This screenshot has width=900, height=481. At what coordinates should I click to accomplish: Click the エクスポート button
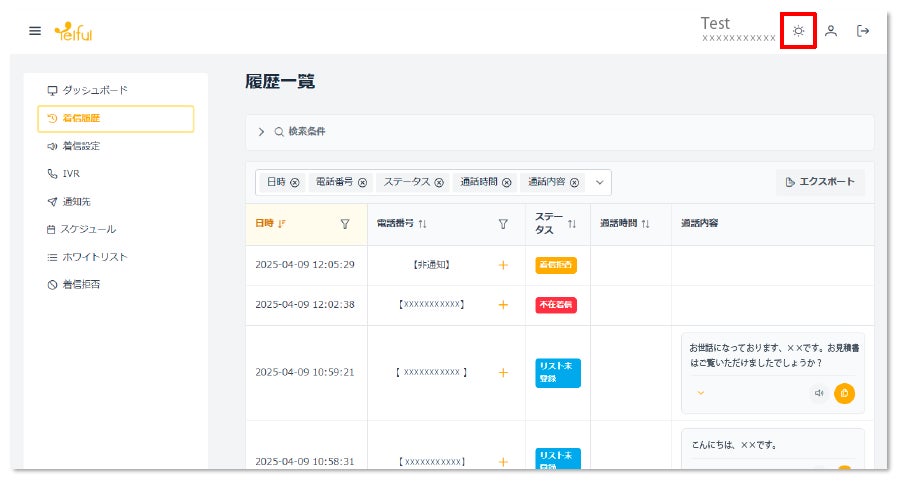coord(820,182)
